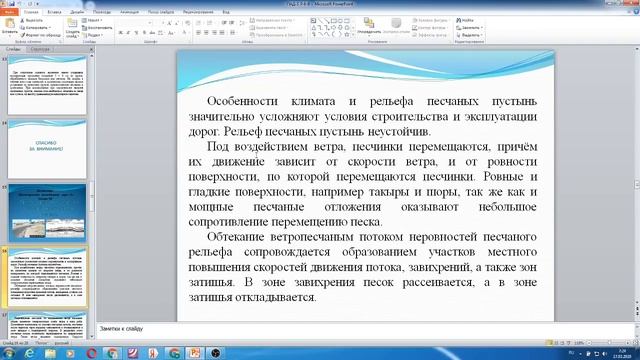Close the slides thumbnail pane
Image resolution: width=640 pixels, height=360 pixels.
pos(91,49)
